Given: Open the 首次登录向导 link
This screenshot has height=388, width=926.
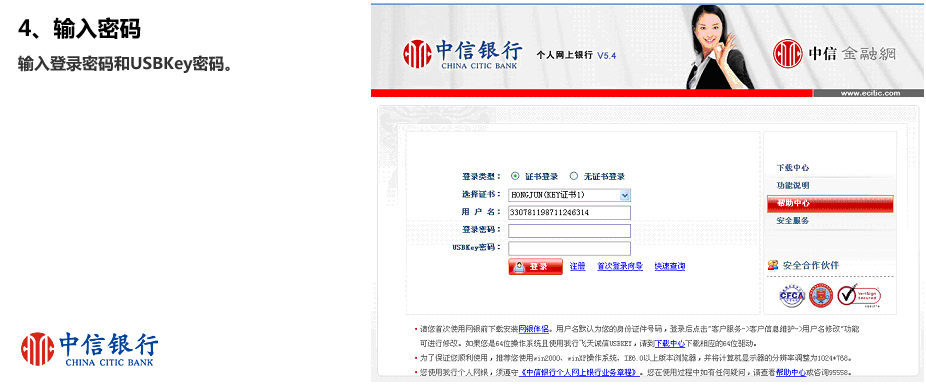Looking at the screenshot, I should pos(619,267).
